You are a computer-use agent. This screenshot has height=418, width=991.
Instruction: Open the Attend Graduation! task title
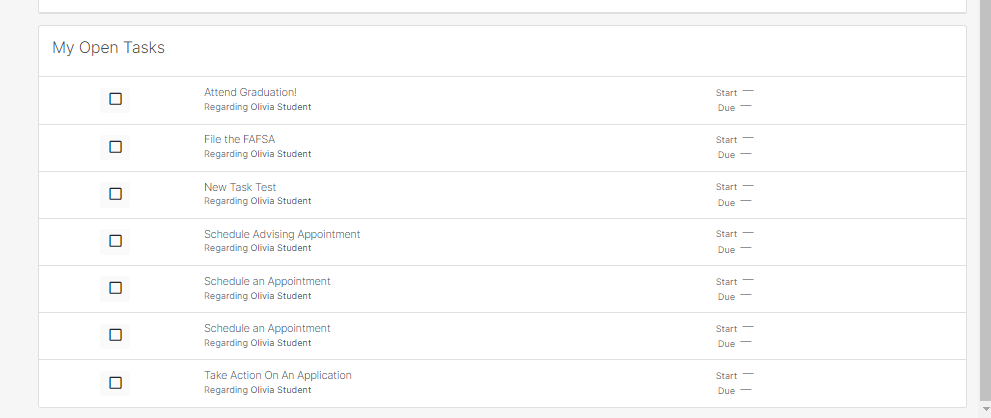tap(250, 92)
